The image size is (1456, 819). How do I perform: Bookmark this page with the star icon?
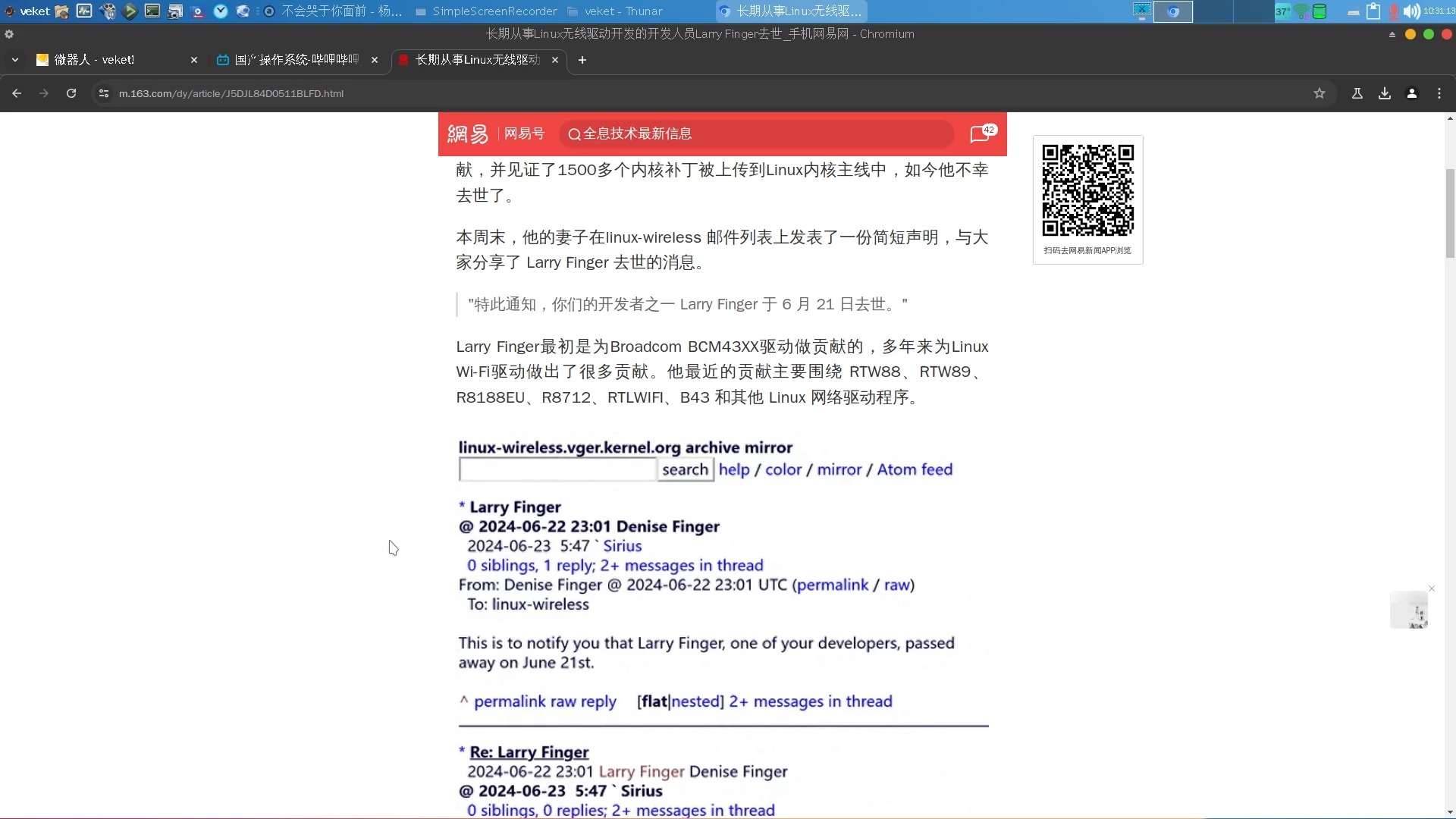tap(1319, 93)
